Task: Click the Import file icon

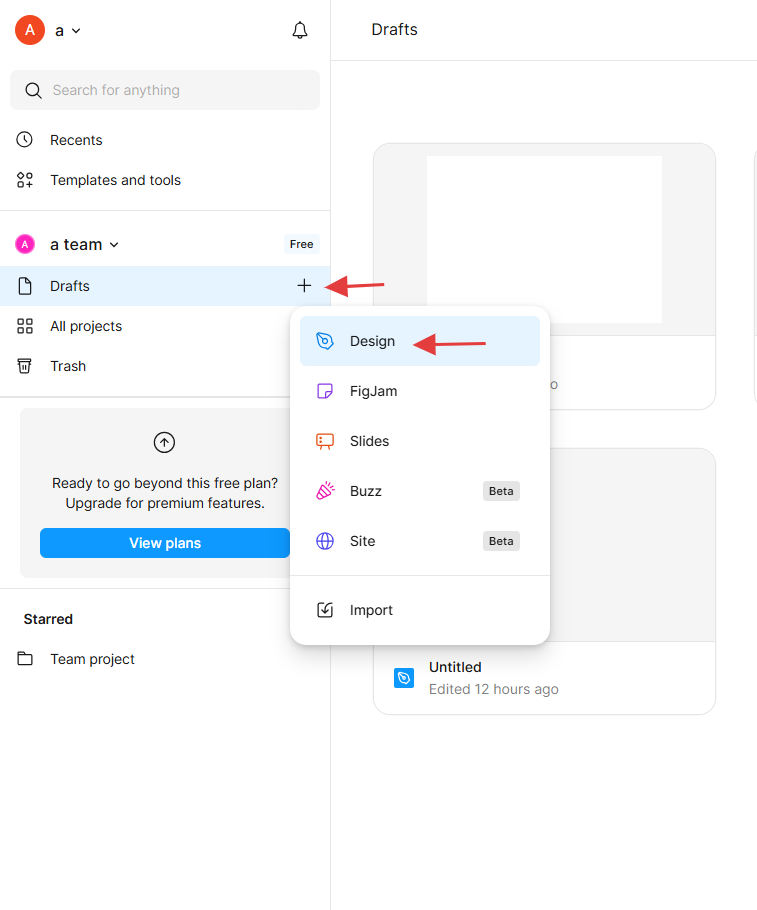Action: [325, 610]
